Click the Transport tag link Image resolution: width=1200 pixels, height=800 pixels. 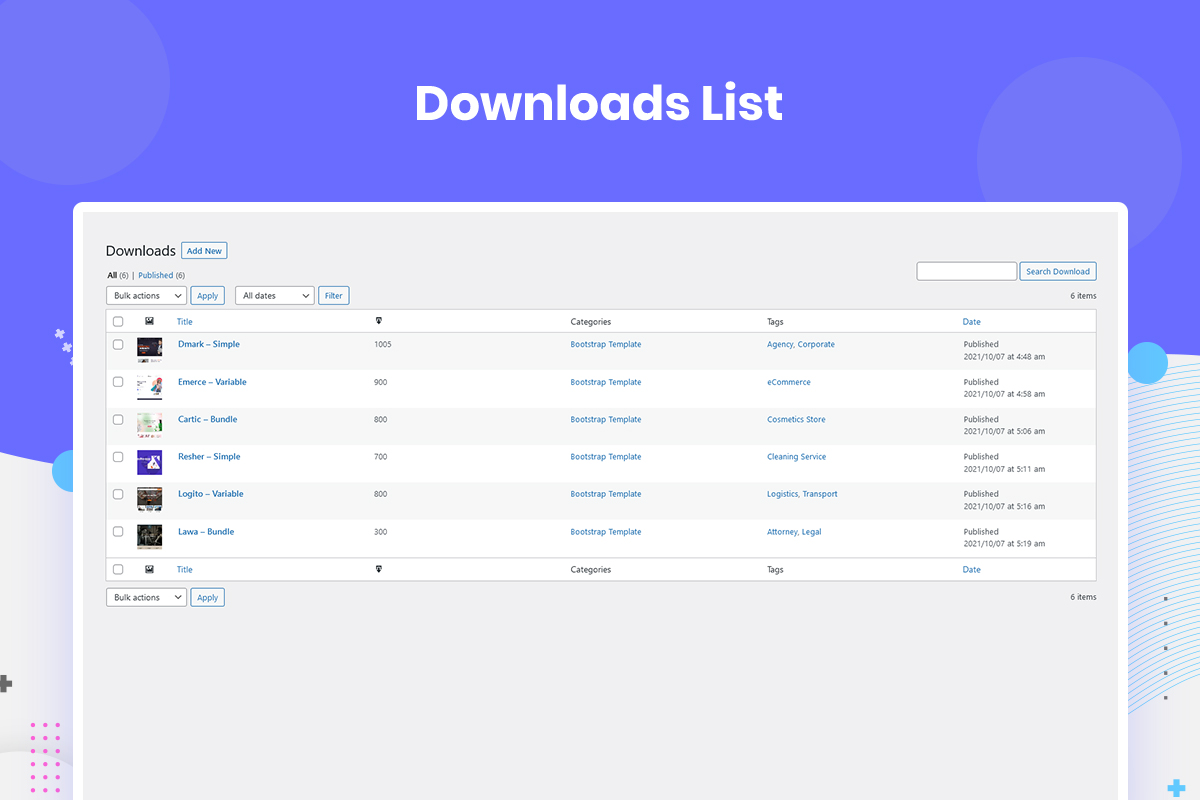[x=820, y=494]
